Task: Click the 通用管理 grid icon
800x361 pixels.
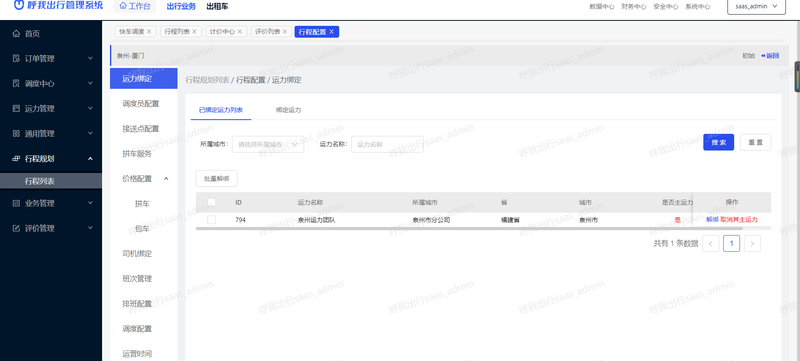Action: tap(16, 134)
